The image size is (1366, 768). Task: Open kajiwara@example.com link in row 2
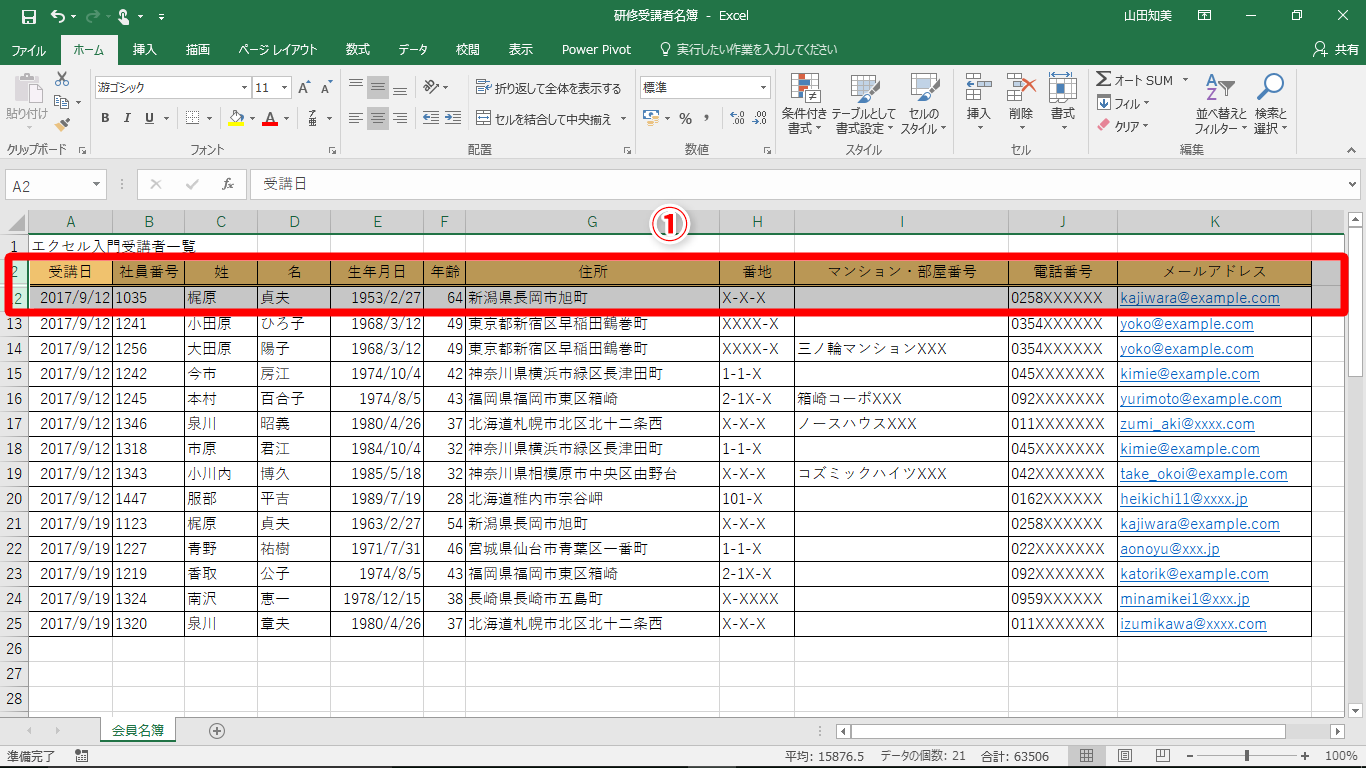(x=1200, y=298)
